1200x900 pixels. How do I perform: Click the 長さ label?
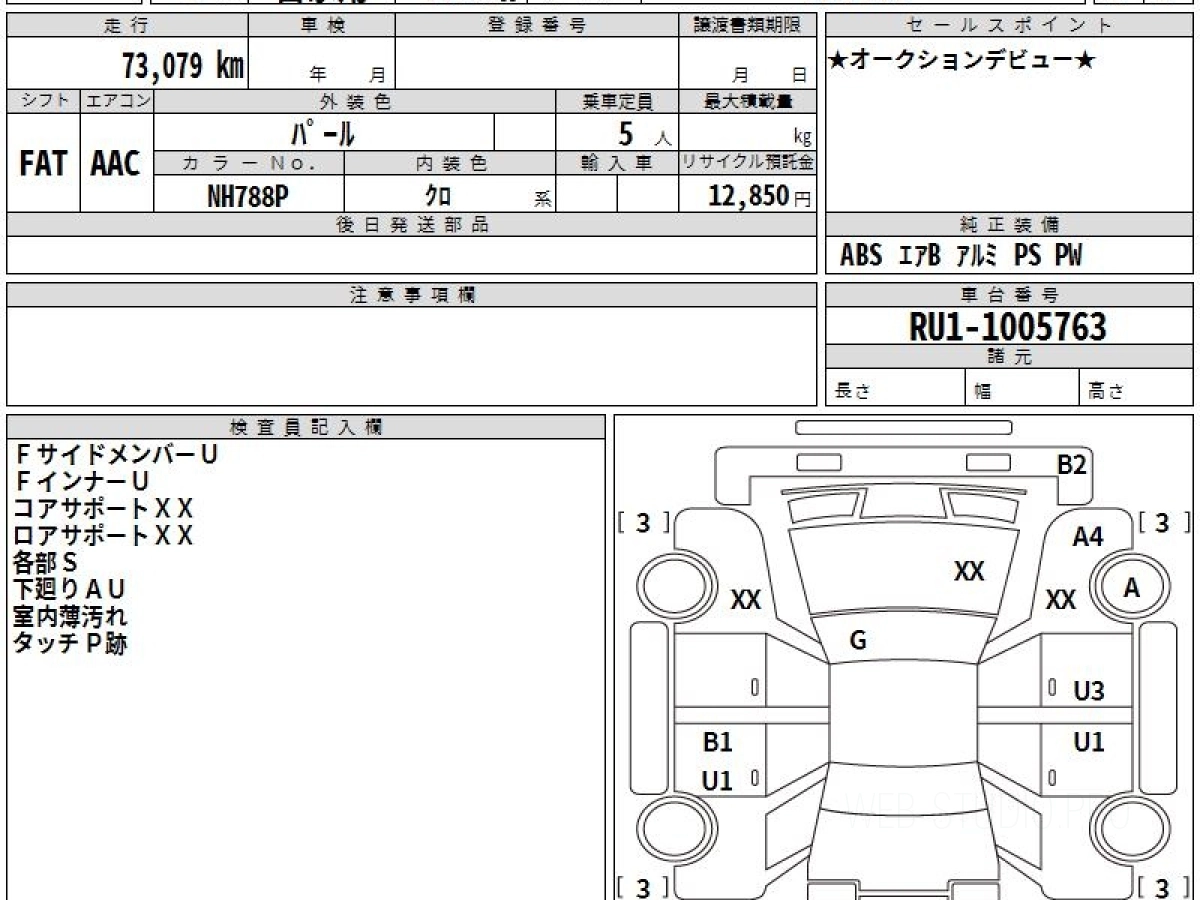[850, 391]
